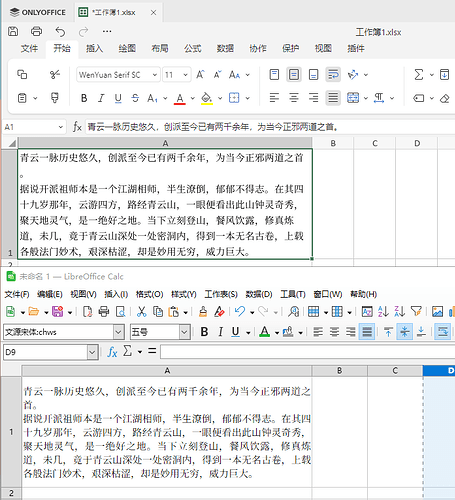Click the LibreOffice formula input line

[x=307, y=352]
